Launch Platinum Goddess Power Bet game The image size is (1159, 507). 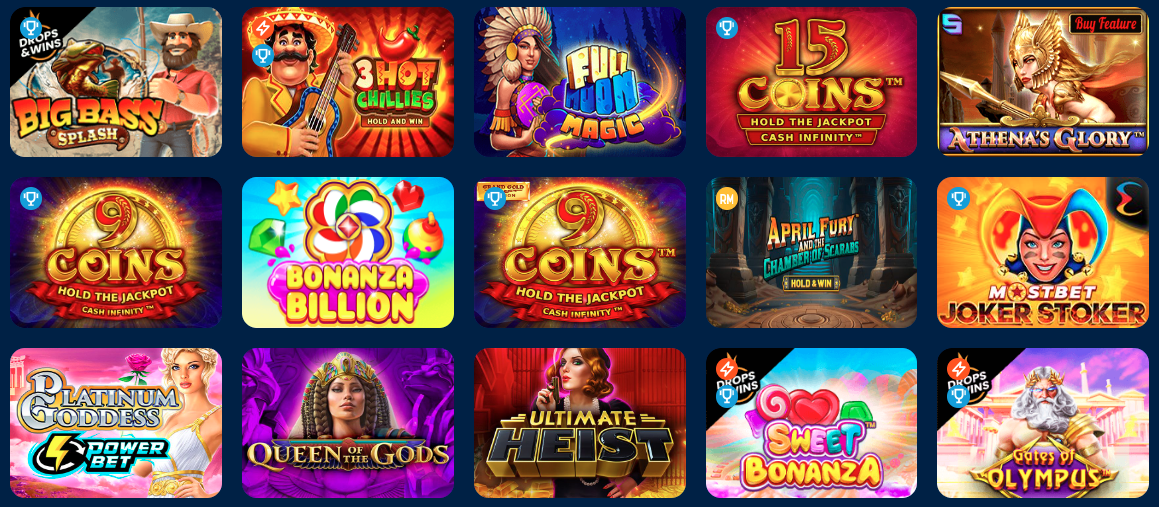coord(115,423)
